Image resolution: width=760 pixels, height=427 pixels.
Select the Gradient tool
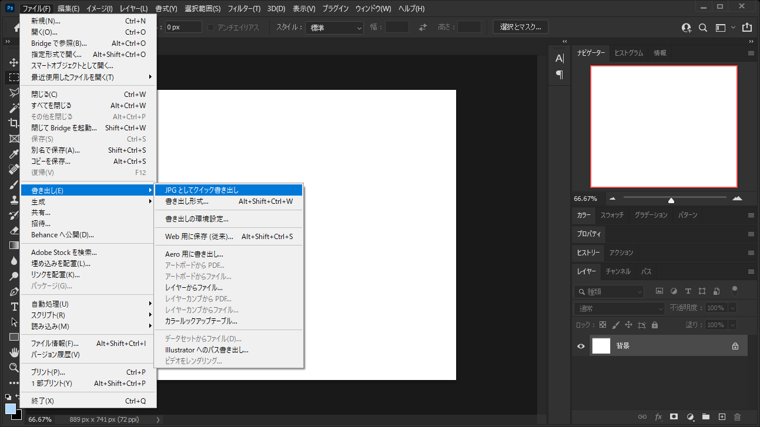coord(14,245)
